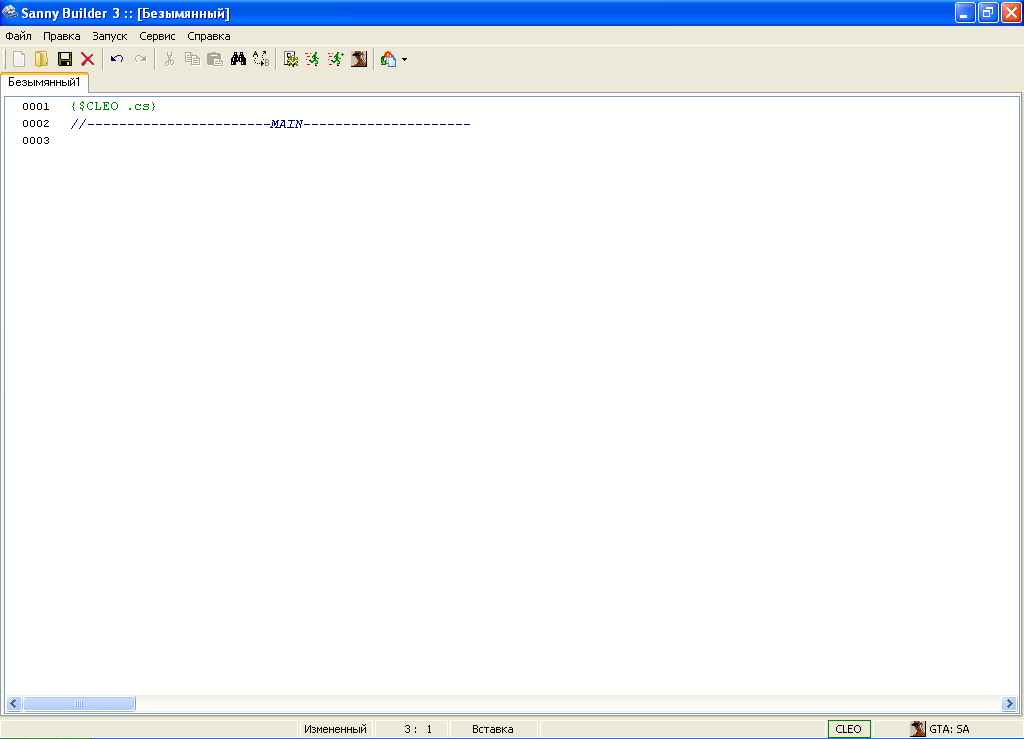The height and width of the screenshot is (739, 1024).
Task: Click the flower-and-pages tools icon
Action: tap(389, 59)
